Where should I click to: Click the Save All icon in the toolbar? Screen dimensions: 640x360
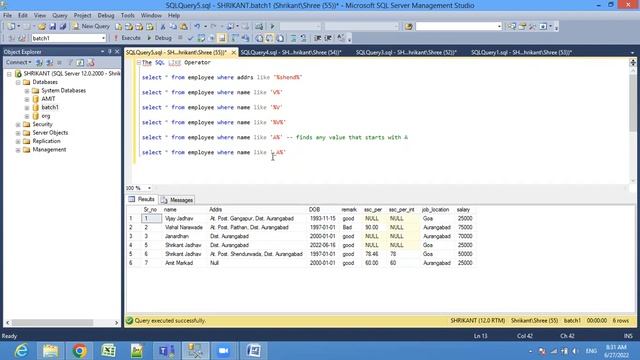pyautogui.click(x=63, y=26)
